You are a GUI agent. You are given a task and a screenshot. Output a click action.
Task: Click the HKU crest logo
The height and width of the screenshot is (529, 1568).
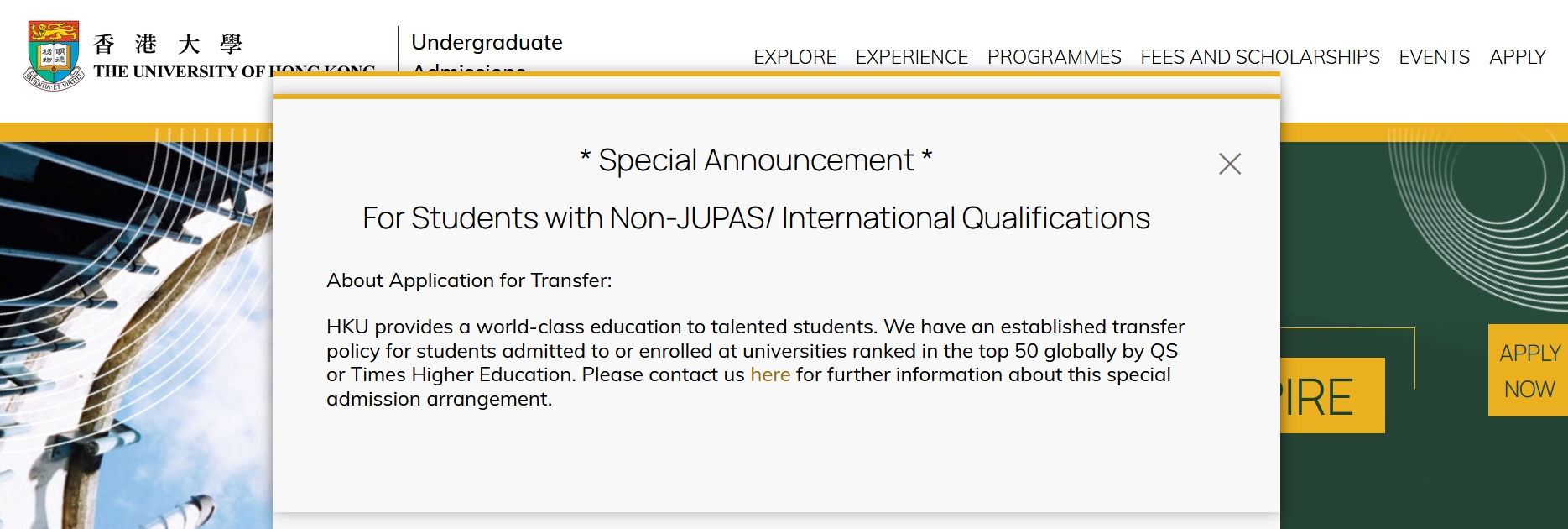click(54, 55)
